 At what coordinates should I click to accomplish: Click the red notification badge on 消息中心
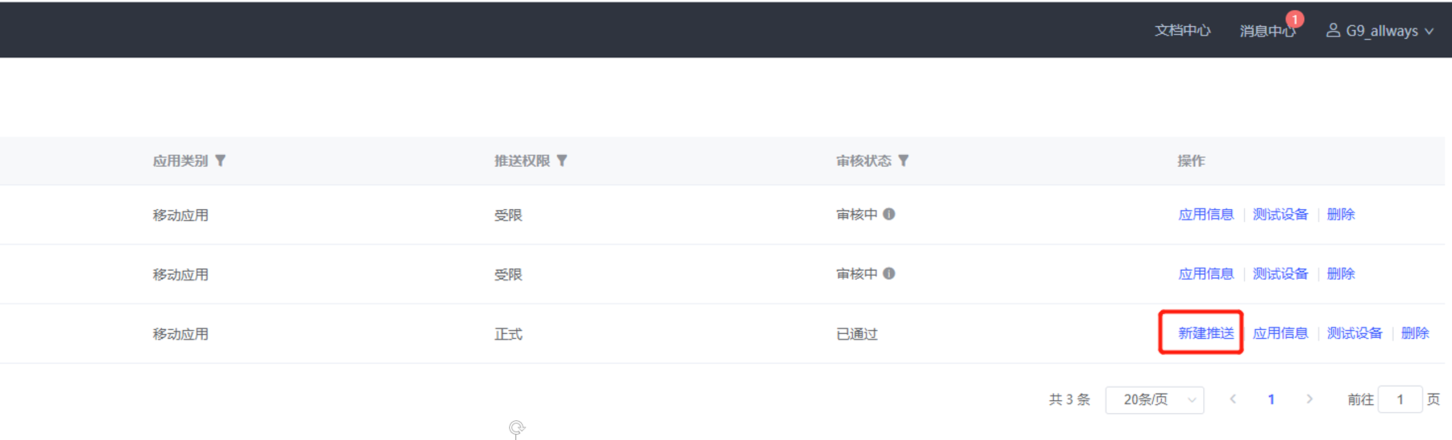pos(1295,19)
